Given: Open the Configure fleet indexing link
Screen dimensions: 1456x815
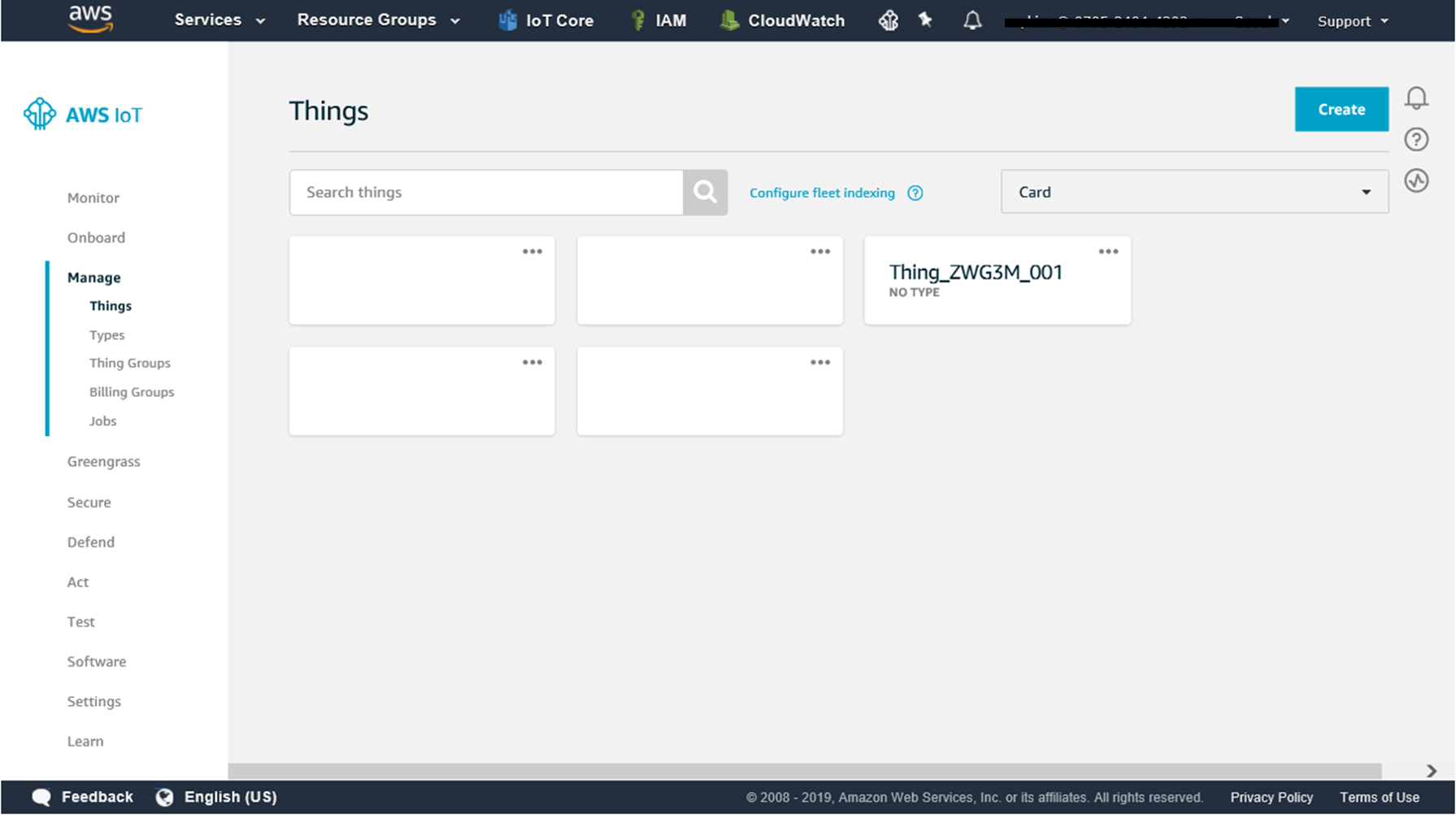Looking at the screenshot, I should click(822, 193).
